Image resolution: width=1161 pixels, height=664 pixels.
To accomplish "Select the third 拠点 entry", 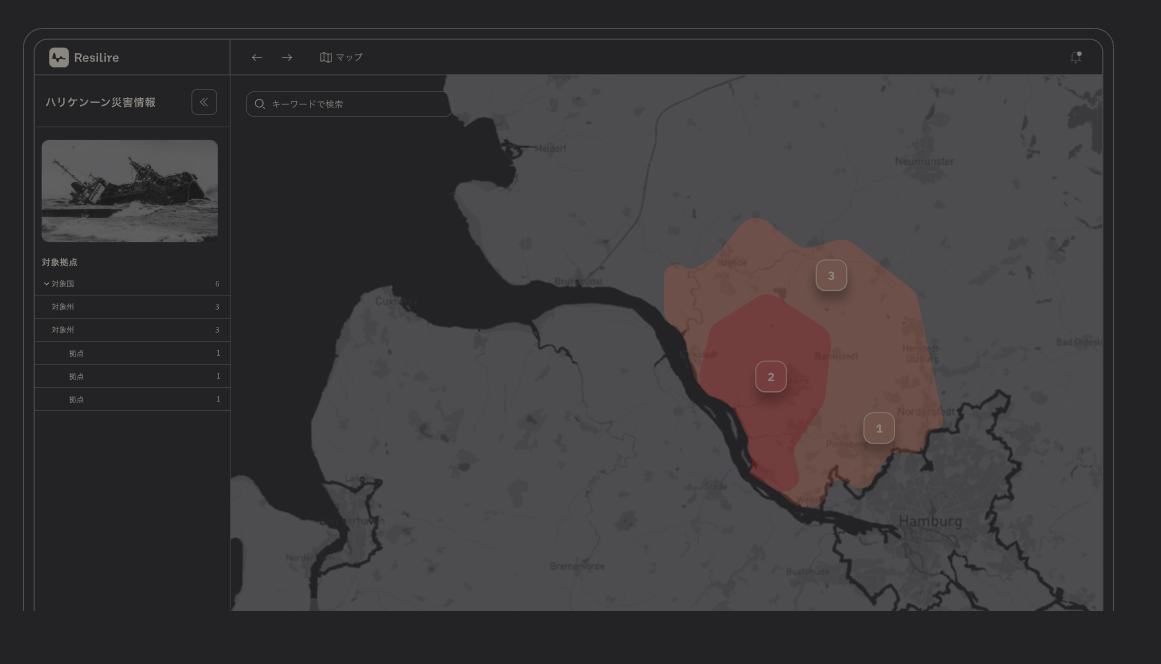I will click(x=77, y=400).
